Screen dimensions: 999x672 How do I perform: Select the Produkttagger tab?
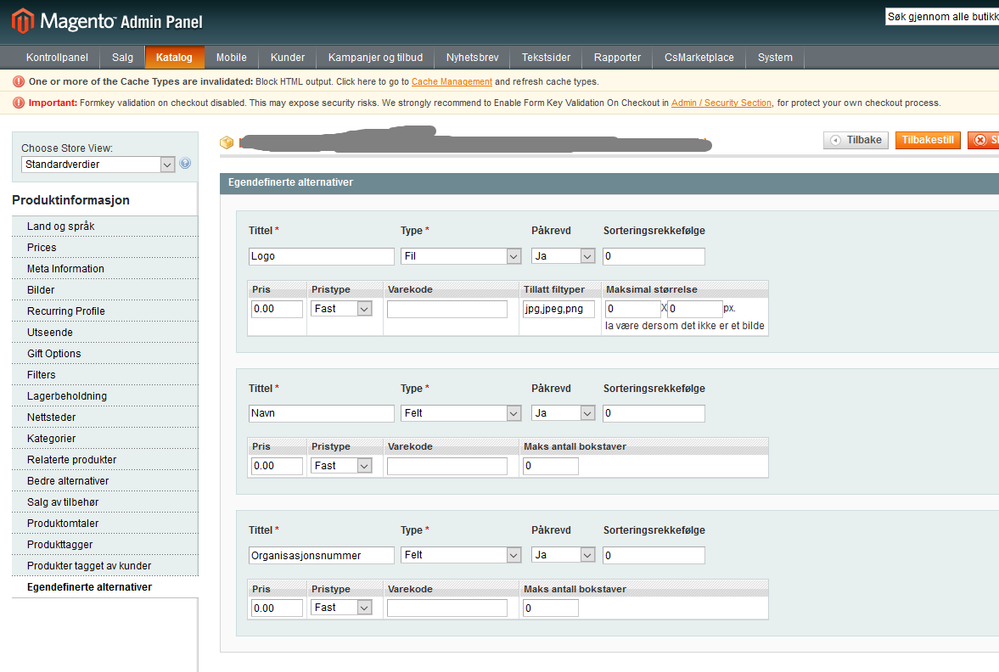point(105,545)
